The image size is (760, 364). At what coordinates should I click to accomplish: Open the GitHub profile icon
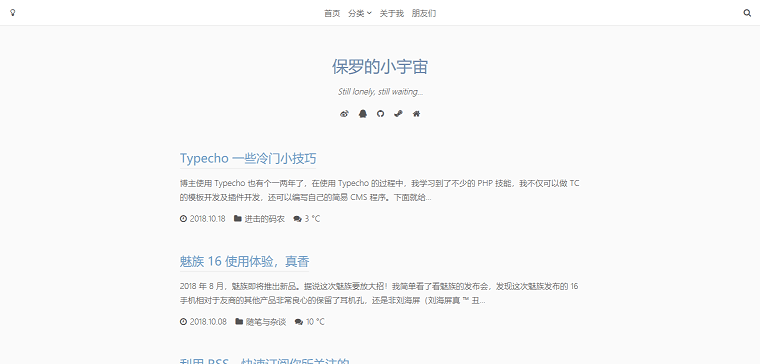click(380, 114)
